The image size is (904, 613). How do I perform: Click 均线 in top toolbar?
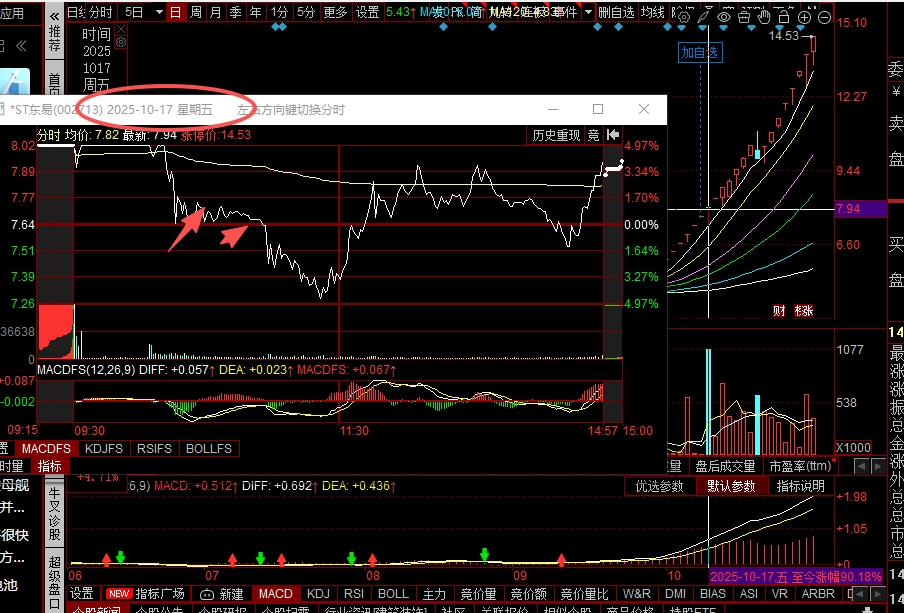[x=653, y=12]
